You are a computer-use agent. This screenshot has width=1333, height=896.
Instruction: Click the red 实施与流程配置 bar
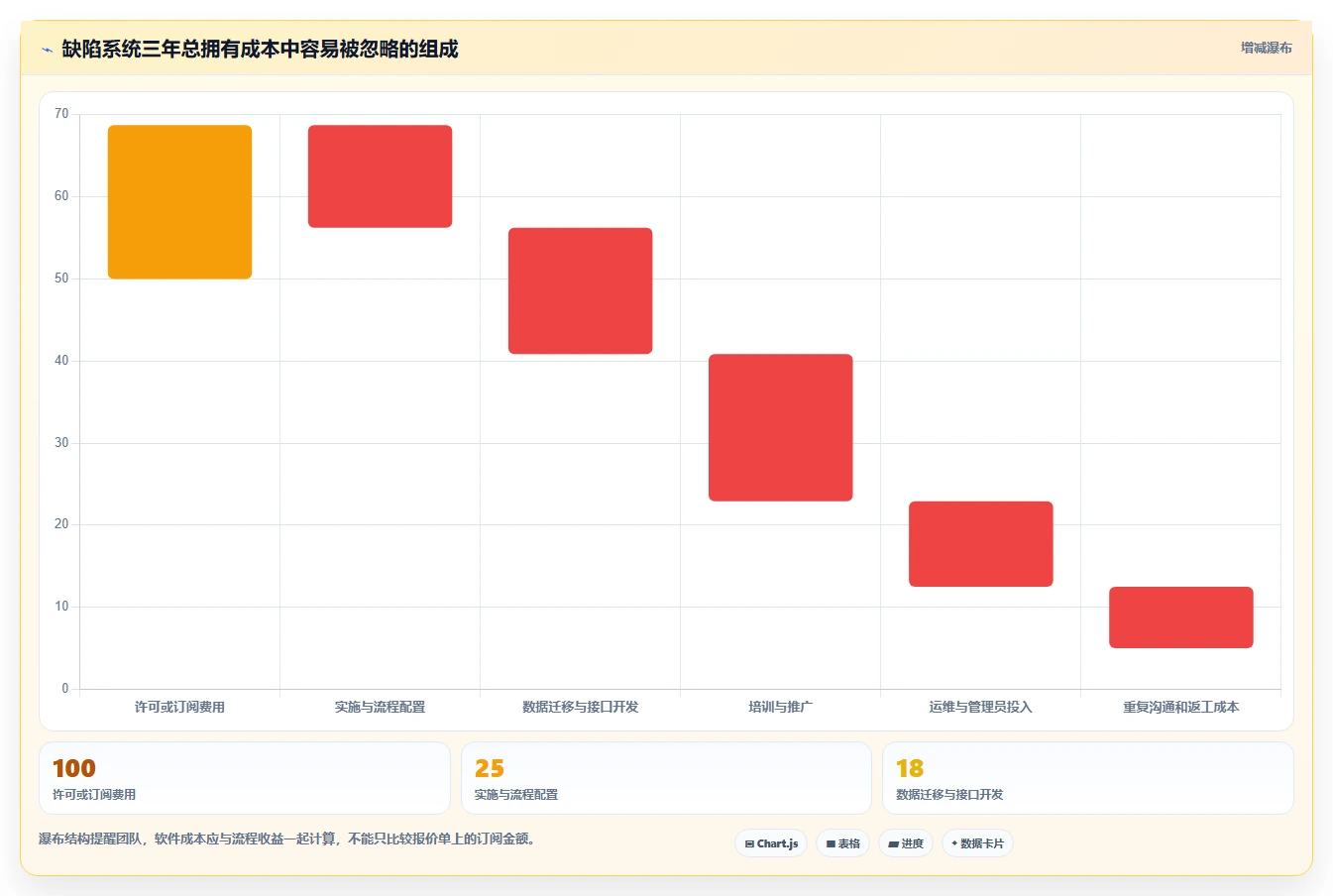[380, 176]
